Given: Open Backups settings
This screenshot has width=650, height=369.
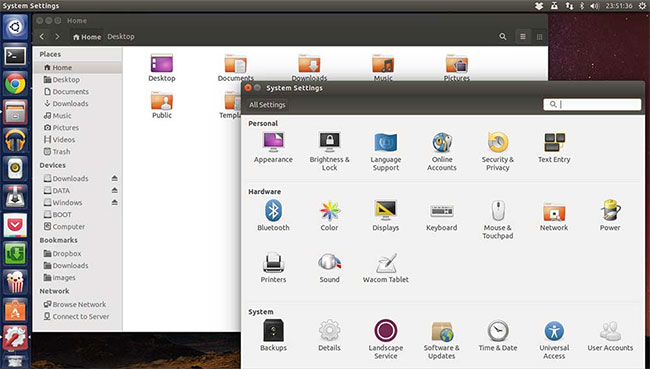Looking at the screenshot, I should pos(273,335).
